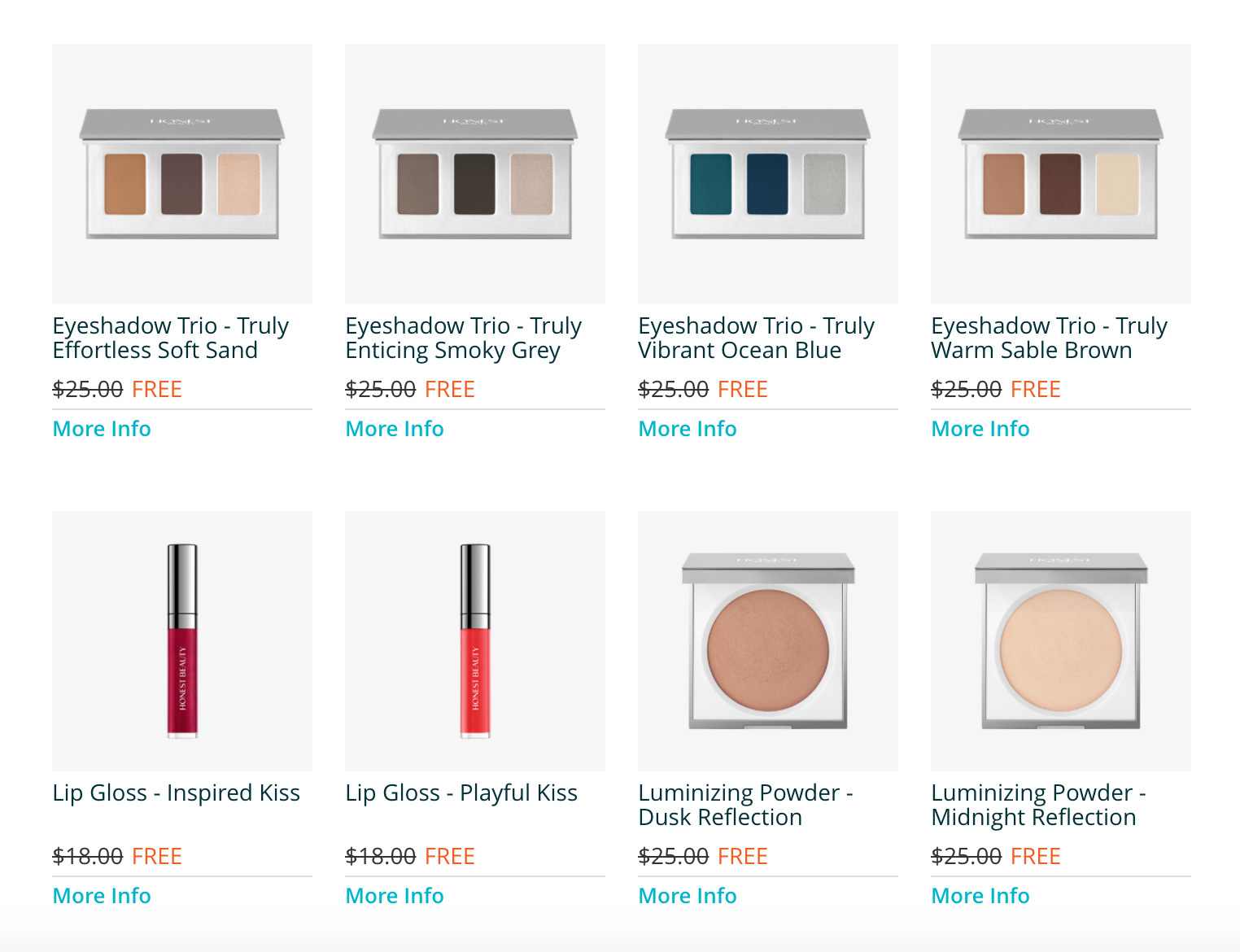Viewport: 1240px width, 952px height.
Task: Click More Info under Dusk Reflection powder
Action: [688, 896]
